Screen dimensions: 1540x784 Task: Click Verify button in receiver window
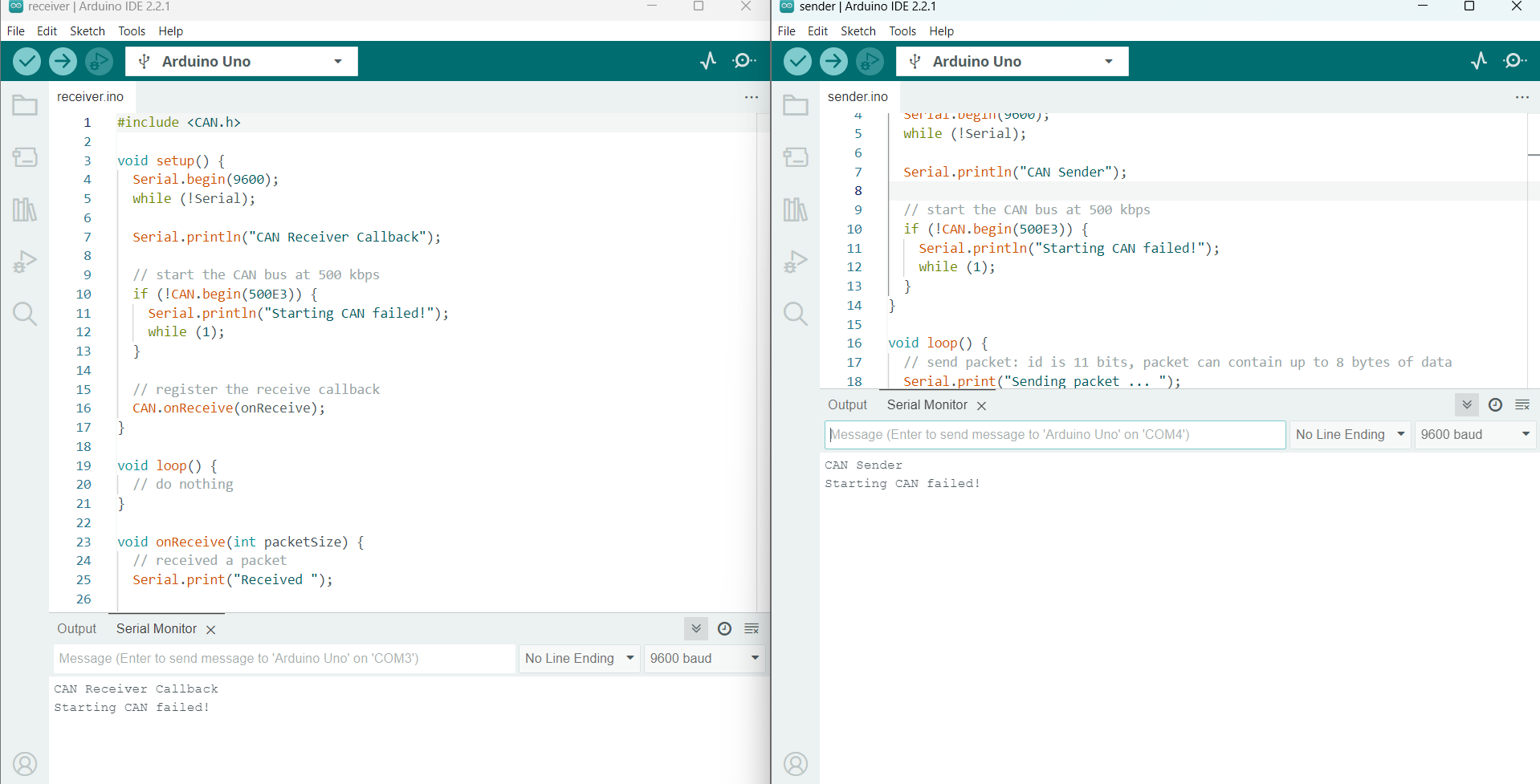(26, 61)
